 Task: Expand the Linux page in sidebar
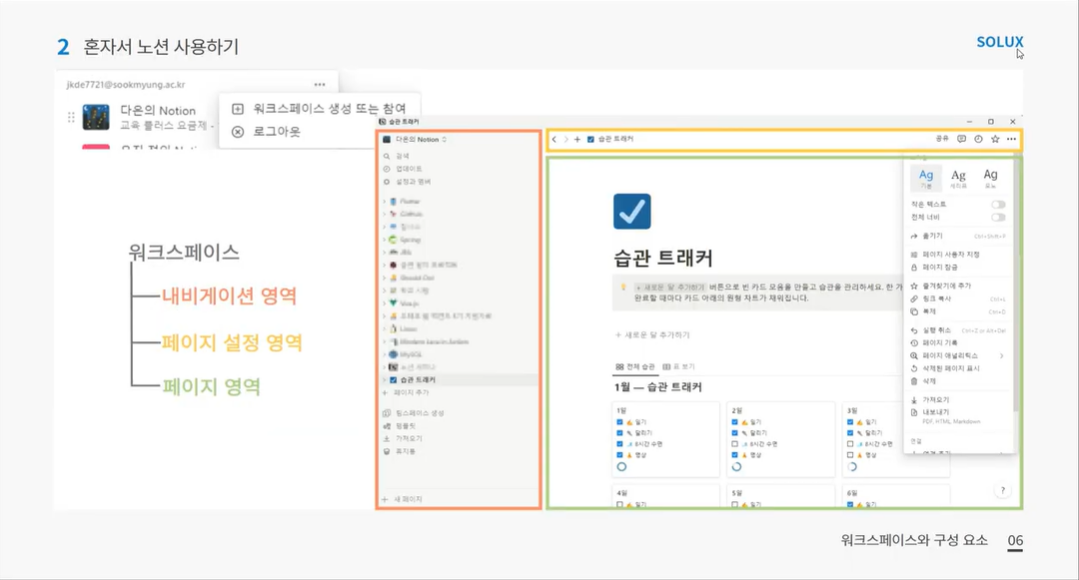coord(385,329)
